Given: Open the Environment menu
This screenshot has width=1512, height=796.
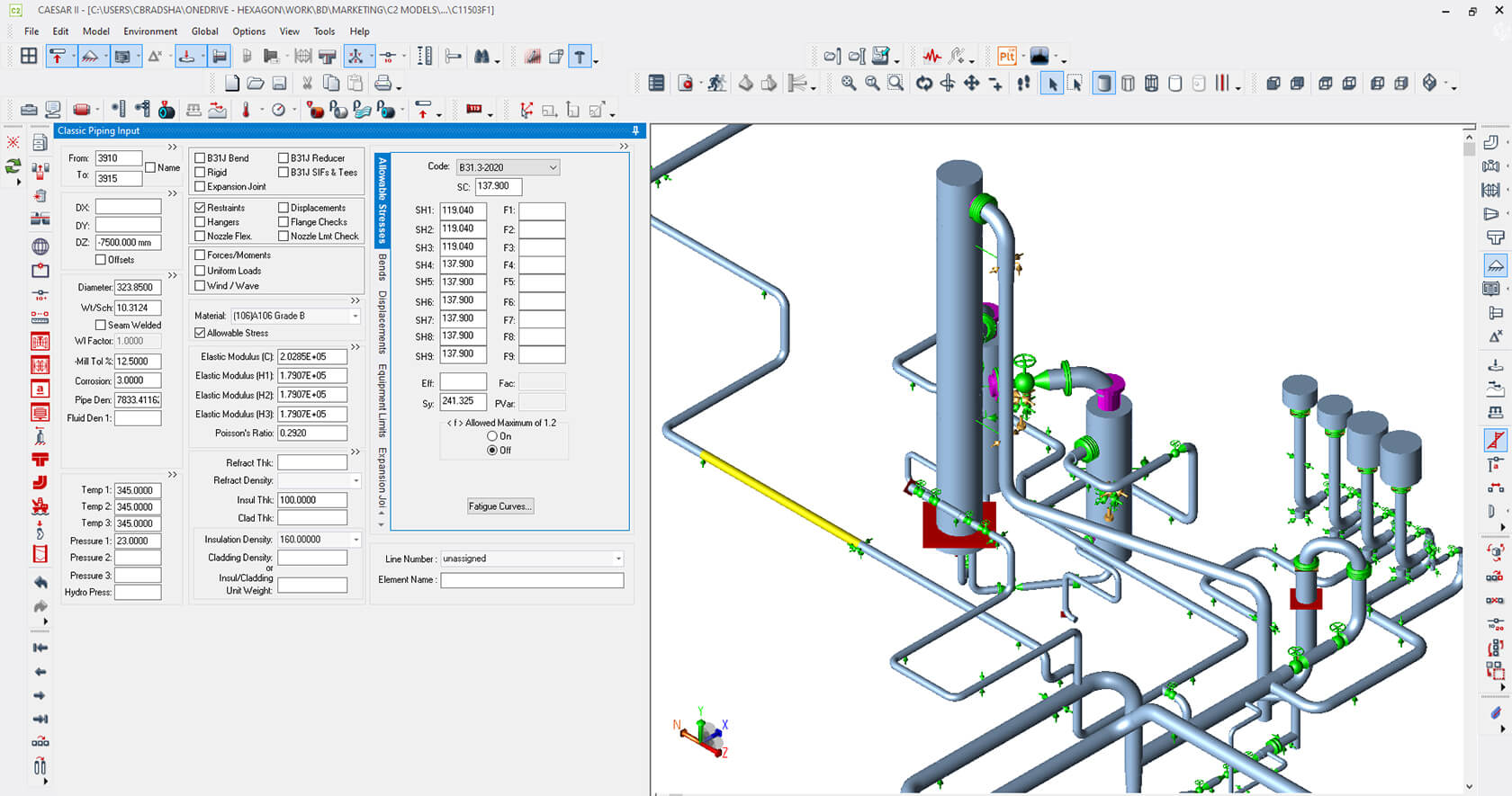Looking at the screenshot, I should tap(150, 31).
